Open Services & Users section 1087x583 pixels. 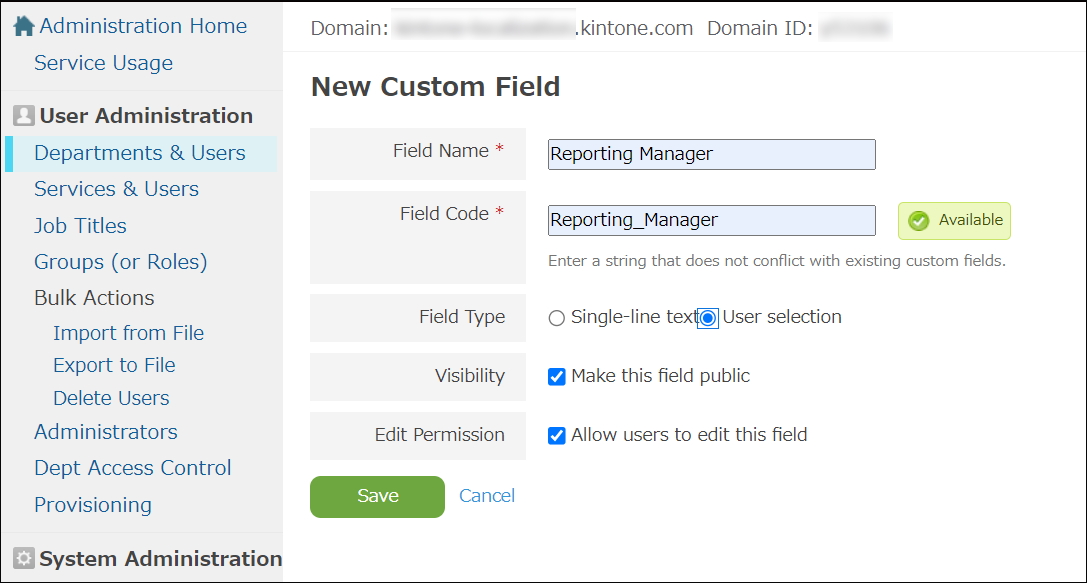coord(116,189)
